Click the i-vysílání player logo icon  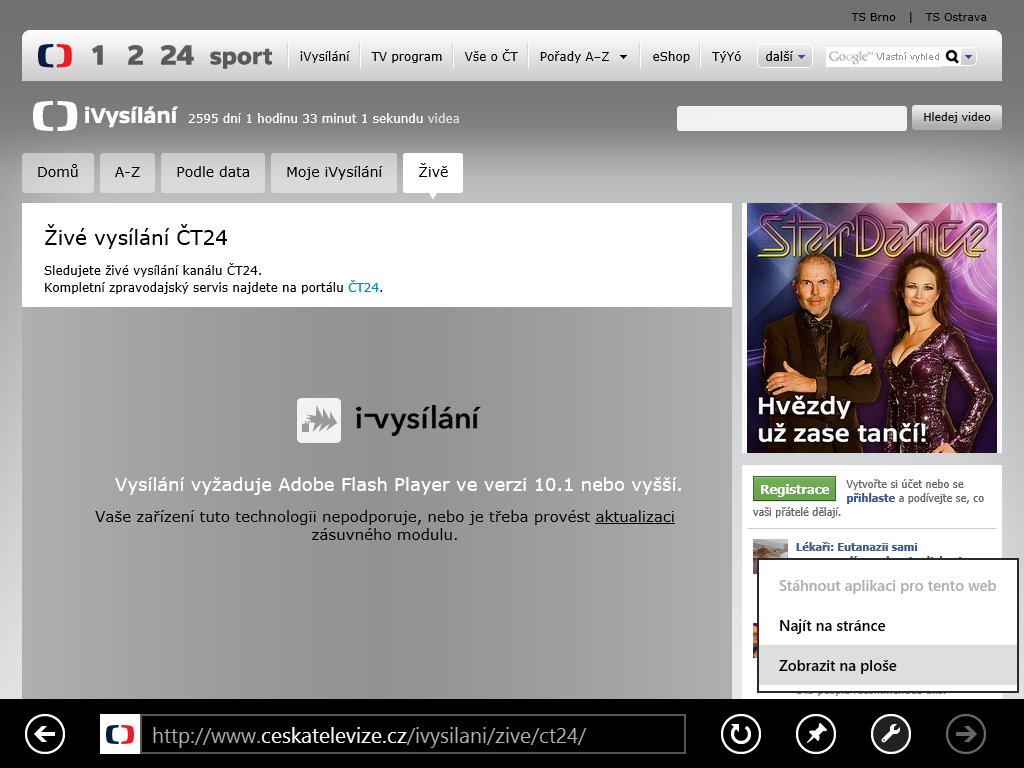[319, 421]
